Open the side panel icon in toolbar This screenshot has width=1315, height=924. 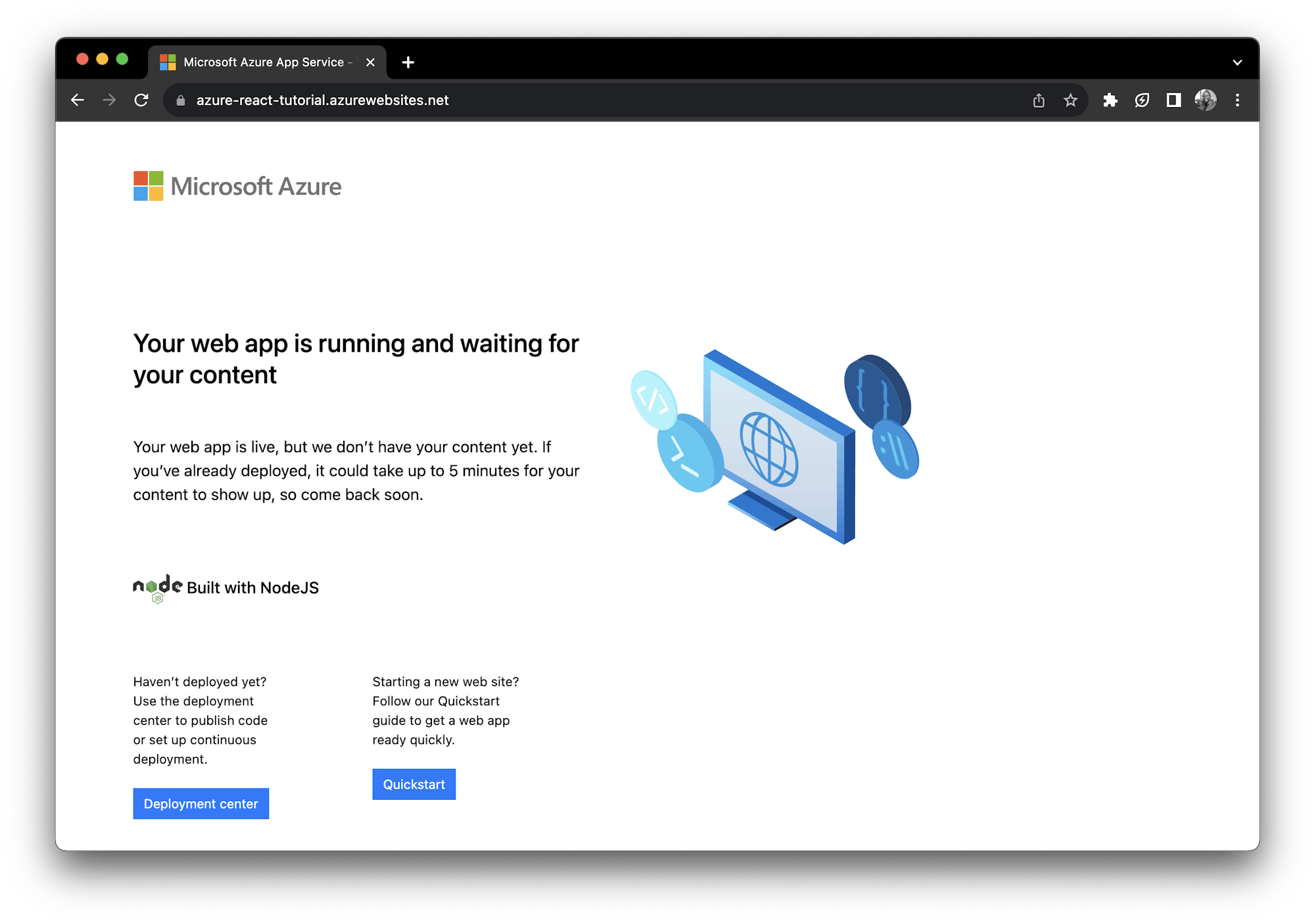1173,100
